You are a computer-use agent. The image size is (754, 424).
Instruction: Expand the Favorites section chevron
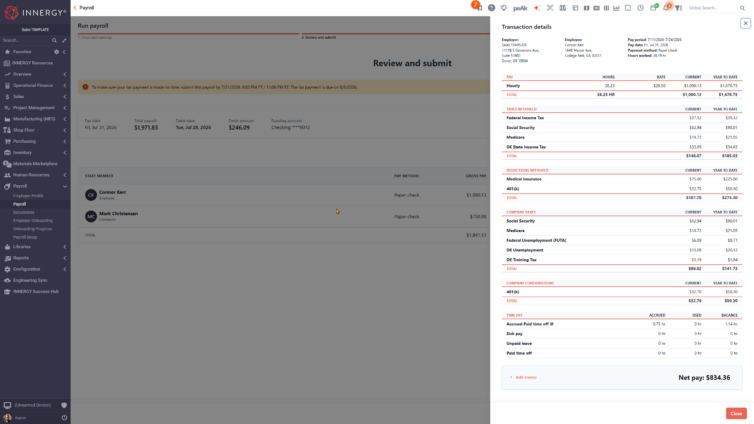64,51
